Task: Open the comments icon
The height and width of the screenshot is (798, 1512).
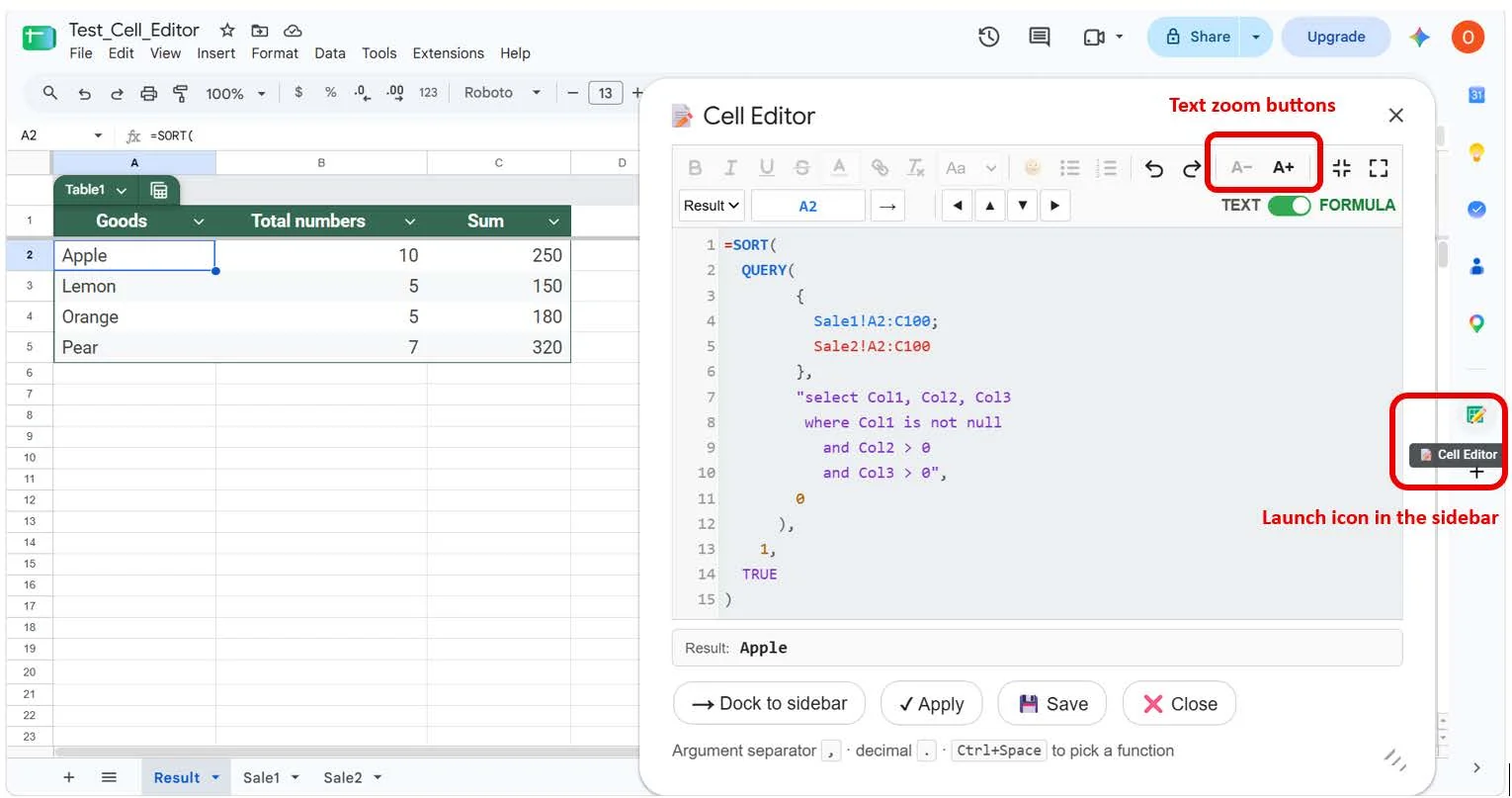Action: pyautogui.click(x=1039, y=37)
